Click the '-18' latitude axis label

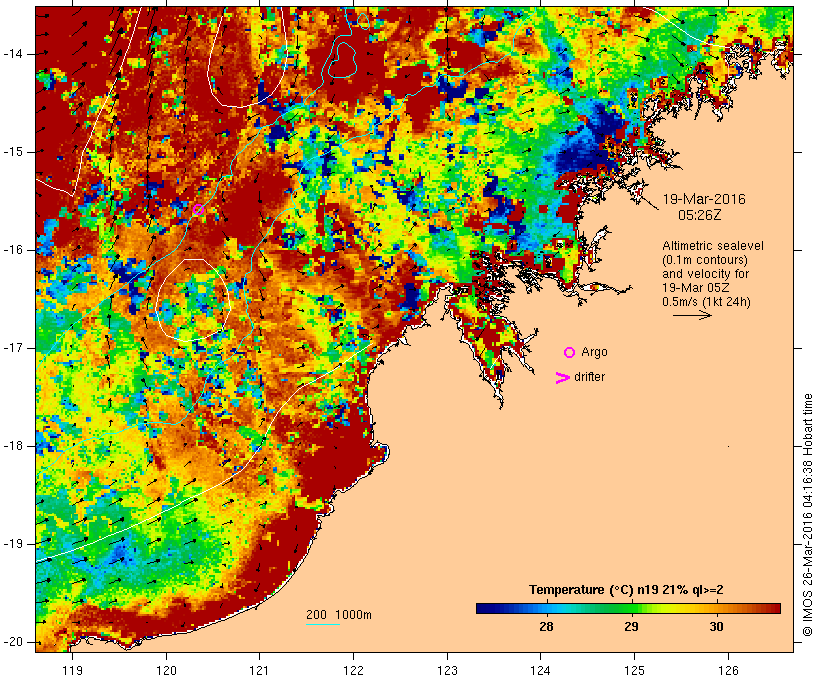point(13,446)
